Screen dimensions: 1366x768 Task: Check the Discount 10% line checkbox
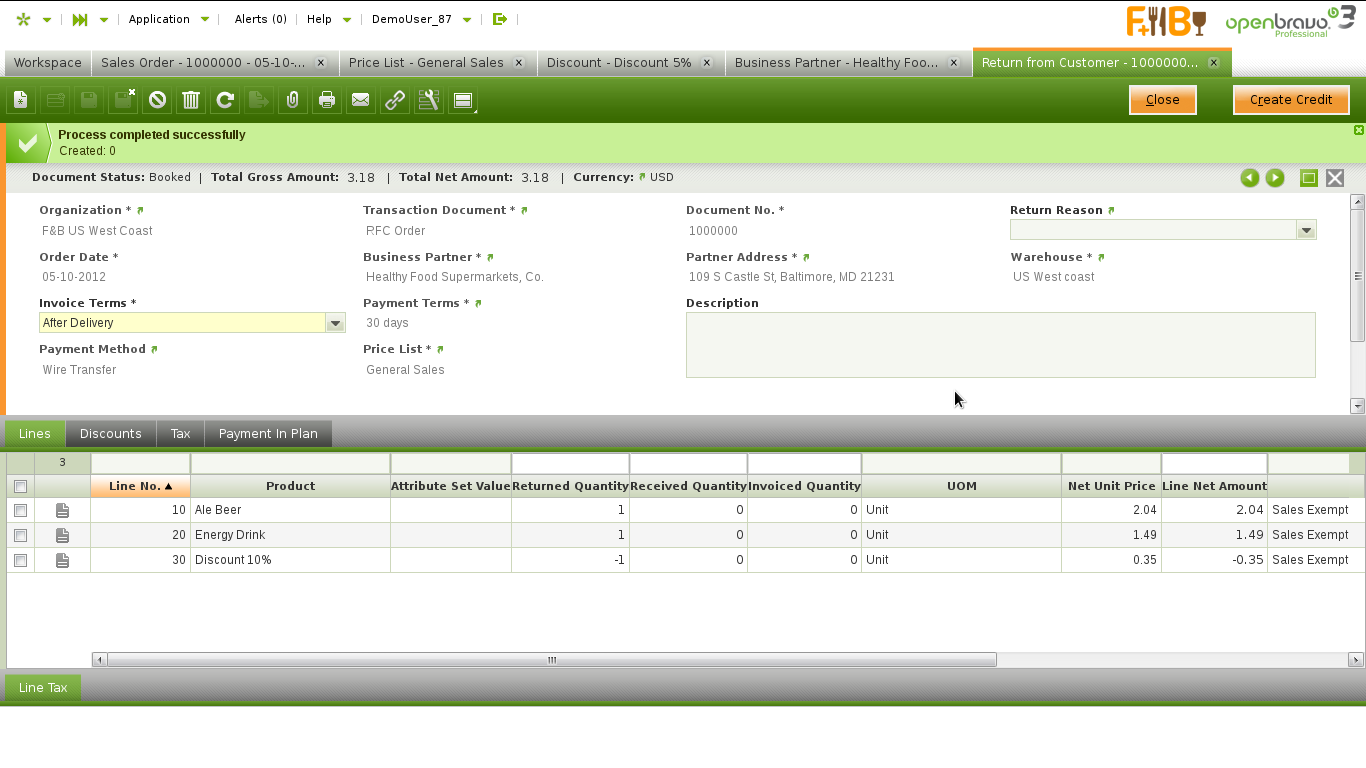pos(20,560)
